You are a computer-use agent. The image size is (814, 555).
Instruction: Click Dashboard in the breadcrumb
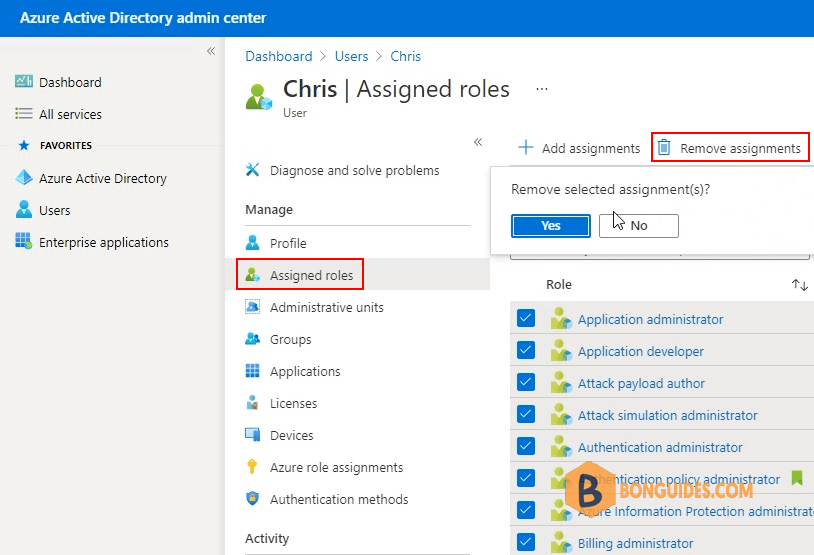tap(279, 56)
